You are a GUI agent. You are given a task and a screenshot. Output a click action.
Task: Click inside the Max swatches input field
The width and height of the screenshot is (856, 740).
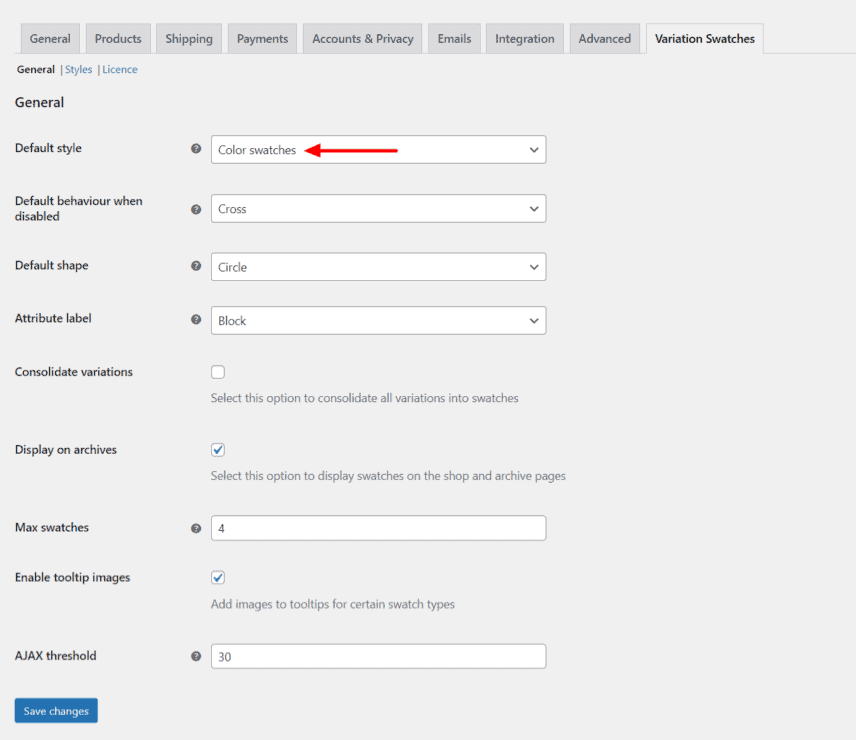point(378,528)
